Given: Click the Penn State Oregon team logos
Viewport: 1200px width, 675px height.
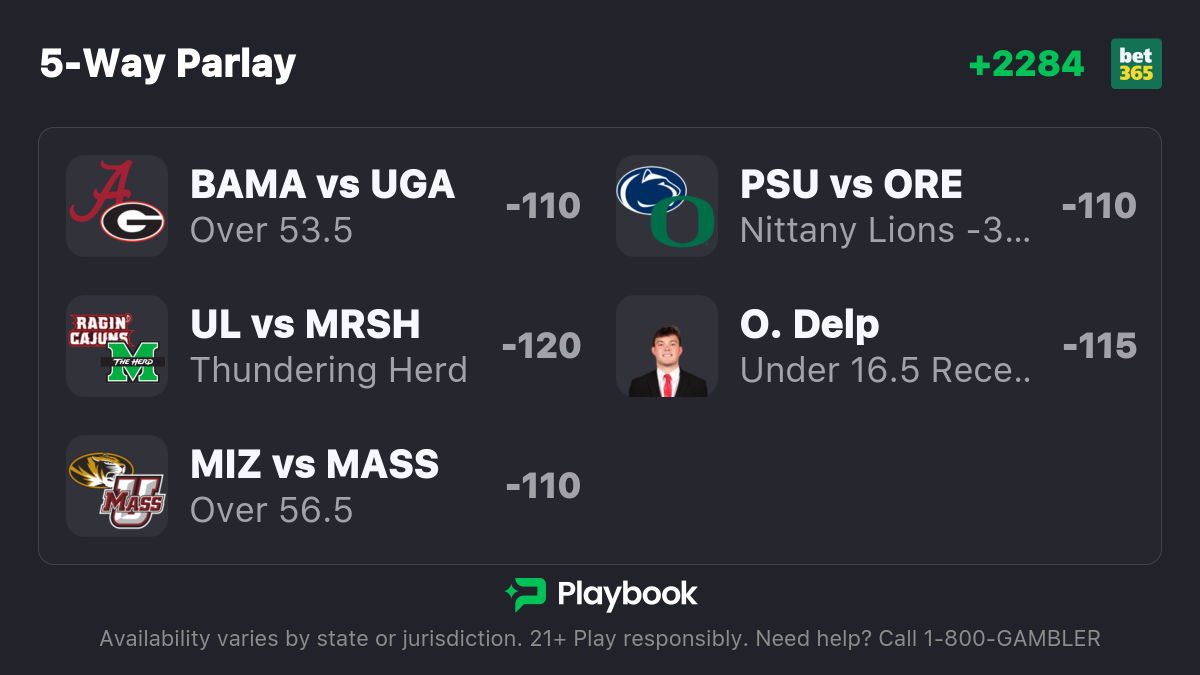Looking at the screenshot, I should click(x=667, y=206).
